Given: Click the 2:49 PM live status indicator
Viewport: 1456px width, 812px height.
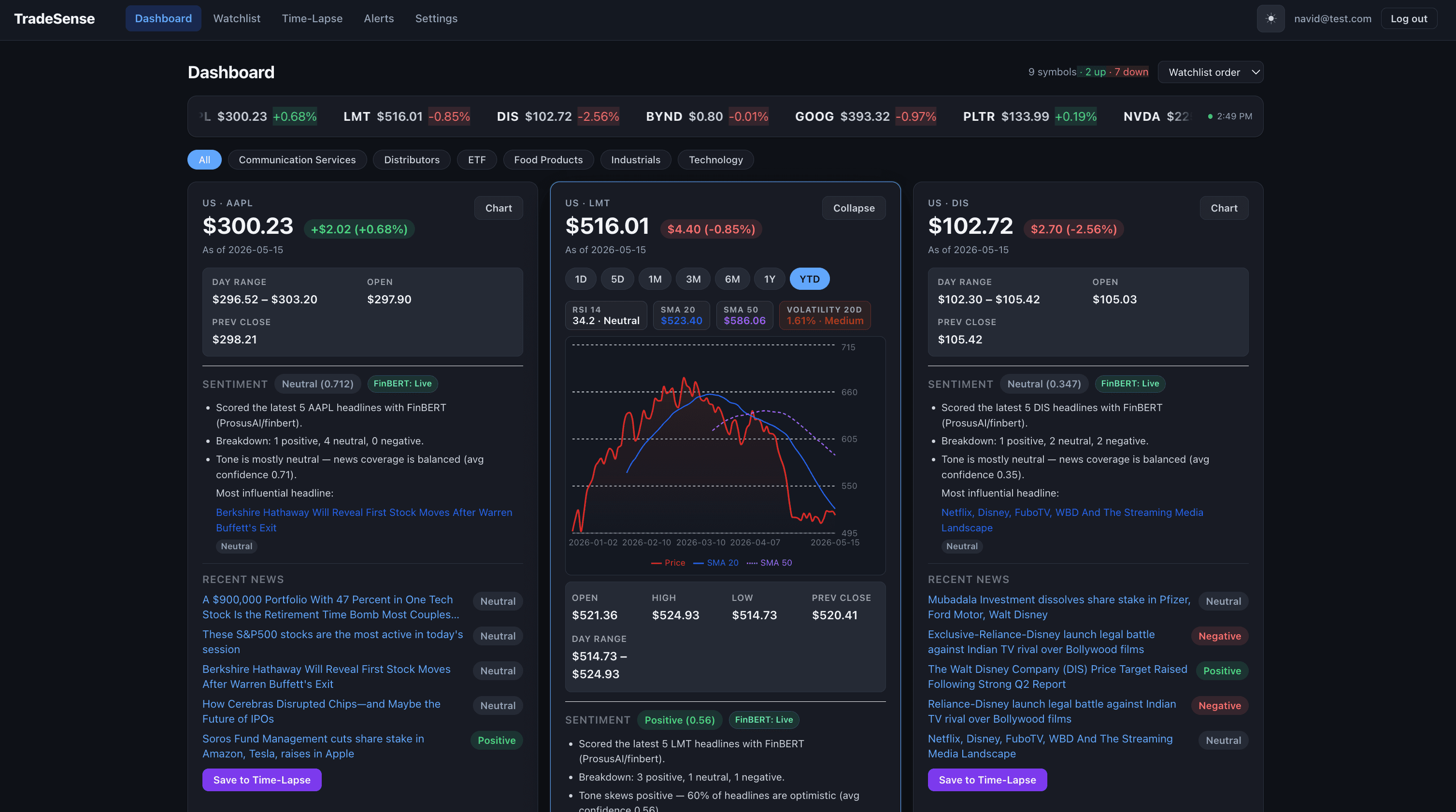Looking at the screenshot, I should tap(1230, 116).
